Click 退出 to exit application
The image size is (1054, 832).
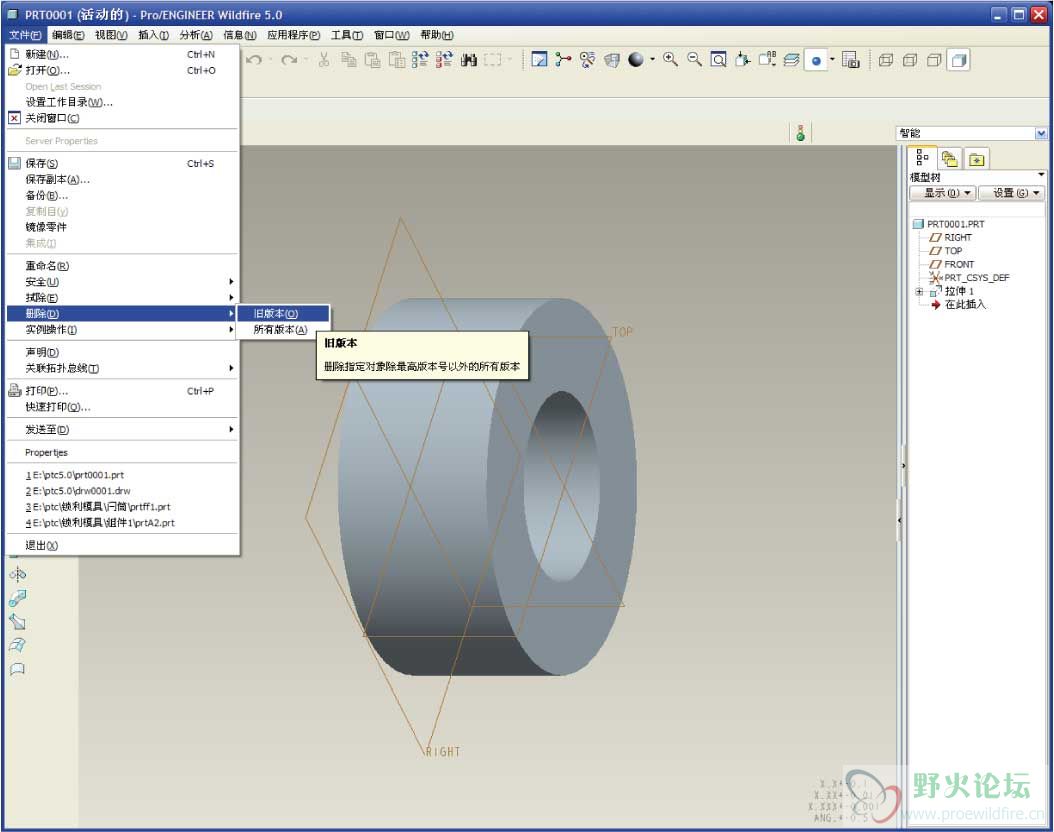(122, 546)
